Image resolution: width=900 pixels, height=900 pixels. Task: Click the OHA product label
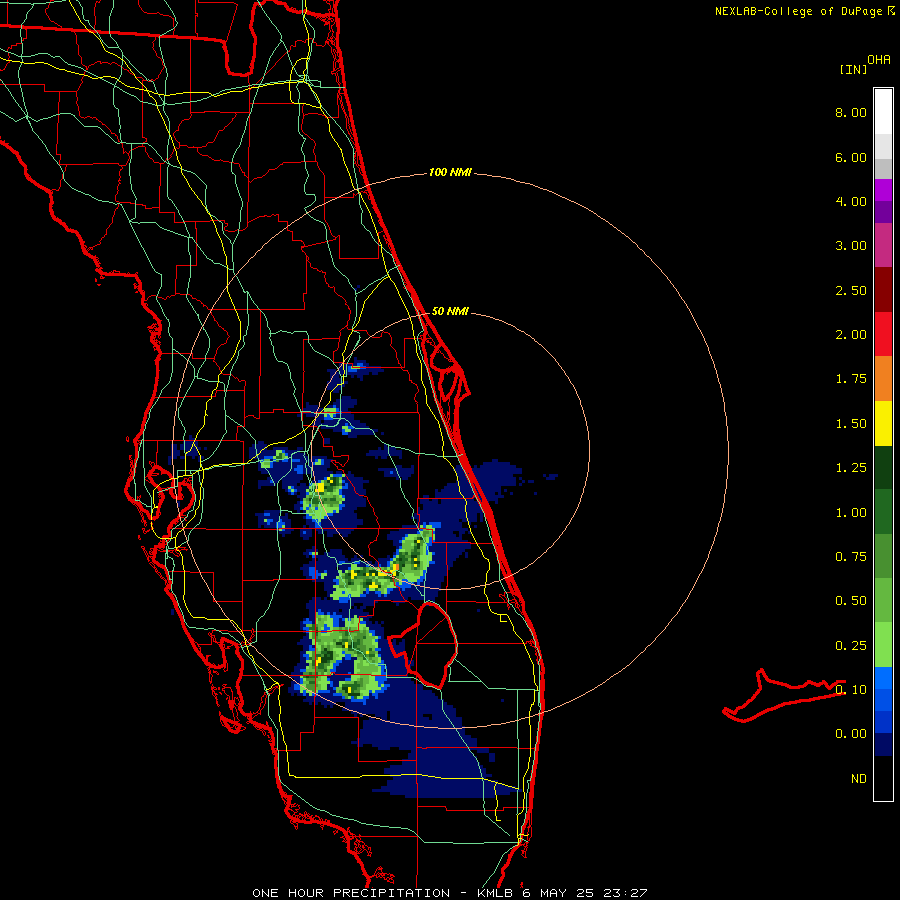pyautogui.click(x=879, y=59)
